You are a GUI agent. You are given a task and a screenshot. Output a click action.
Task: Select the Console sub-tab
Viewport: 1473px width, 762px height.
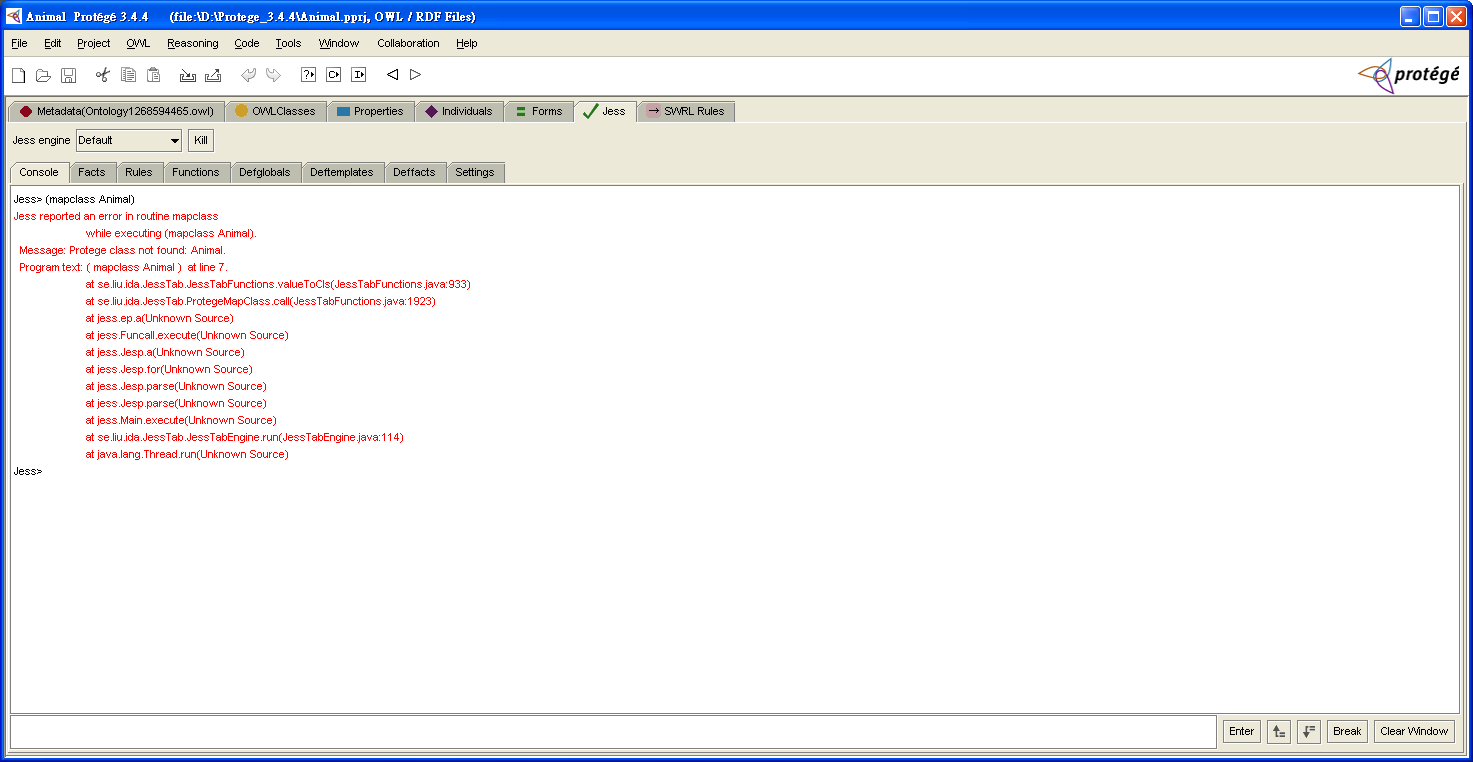(40, 172)
